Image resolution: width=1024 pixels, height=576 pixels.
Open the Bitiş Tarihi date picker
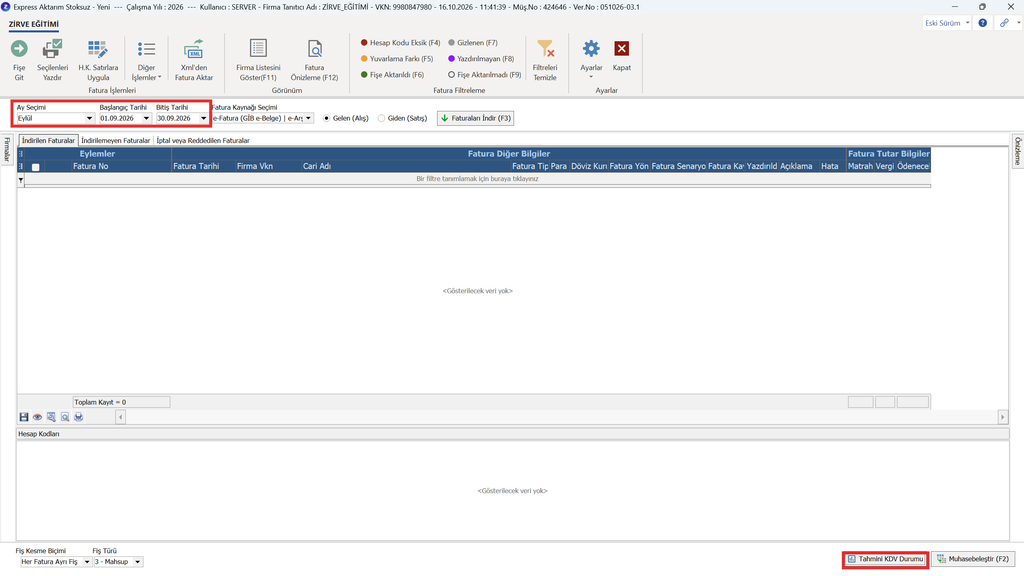click(203, 118)
